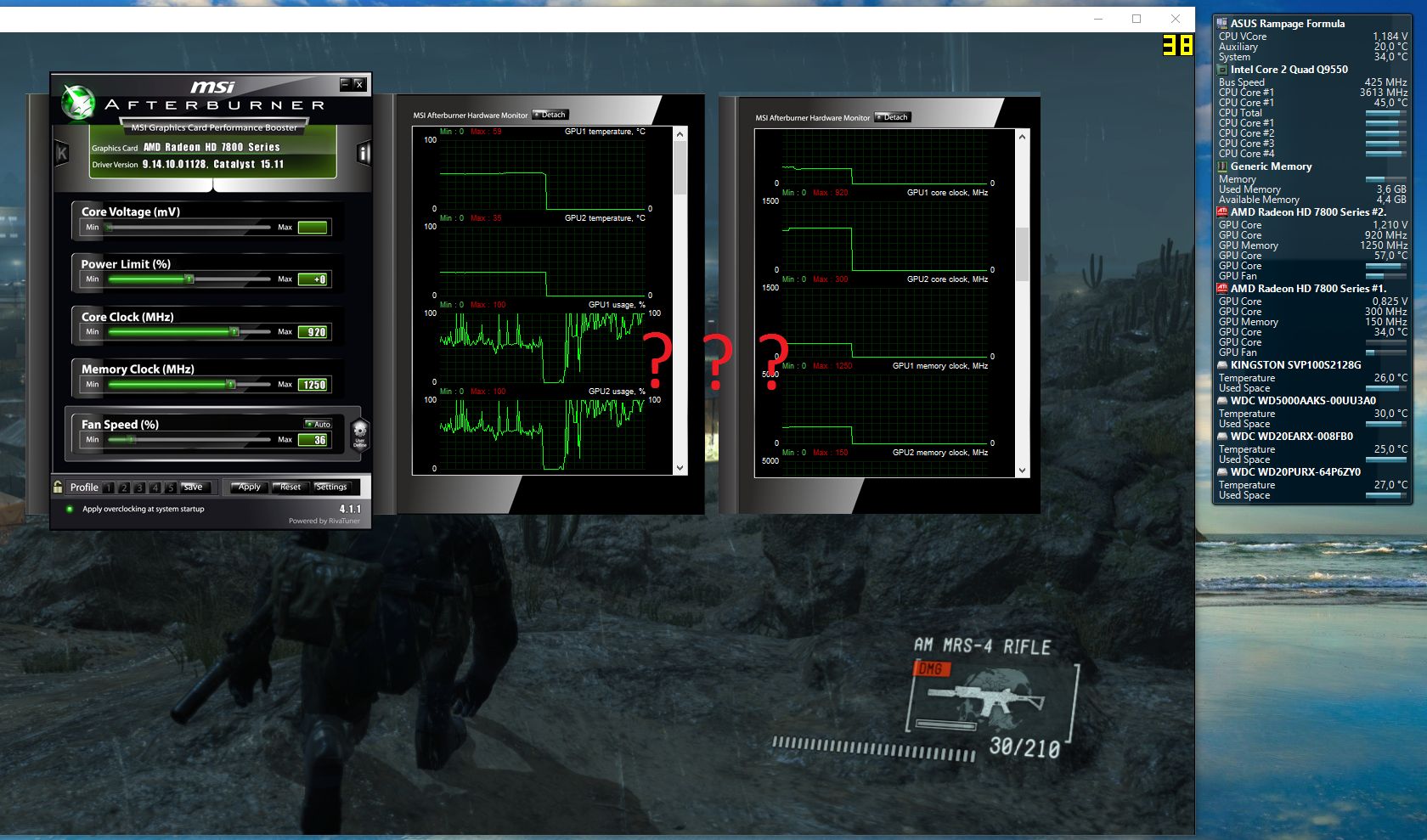This screenshot has width=1427, height=840.
Task: Select profile slot 3
Action: click(139, 488)
